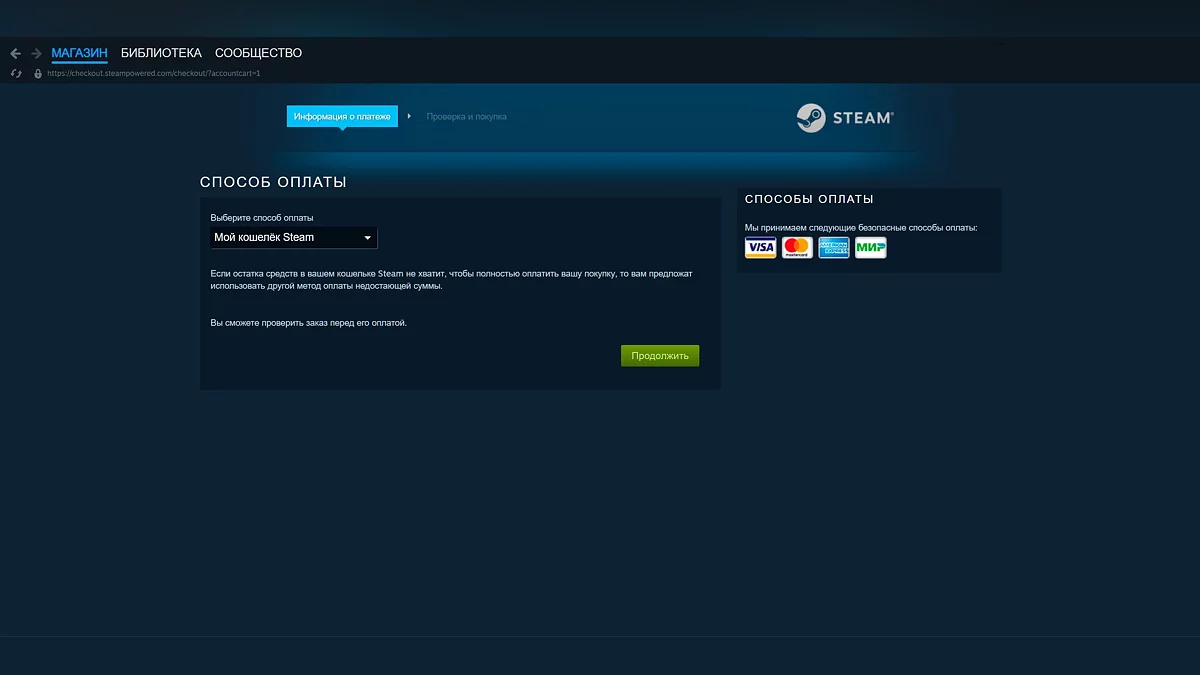
Task: Open the БИБЛИОТЕКА tab
Action: tap(161, 53)
